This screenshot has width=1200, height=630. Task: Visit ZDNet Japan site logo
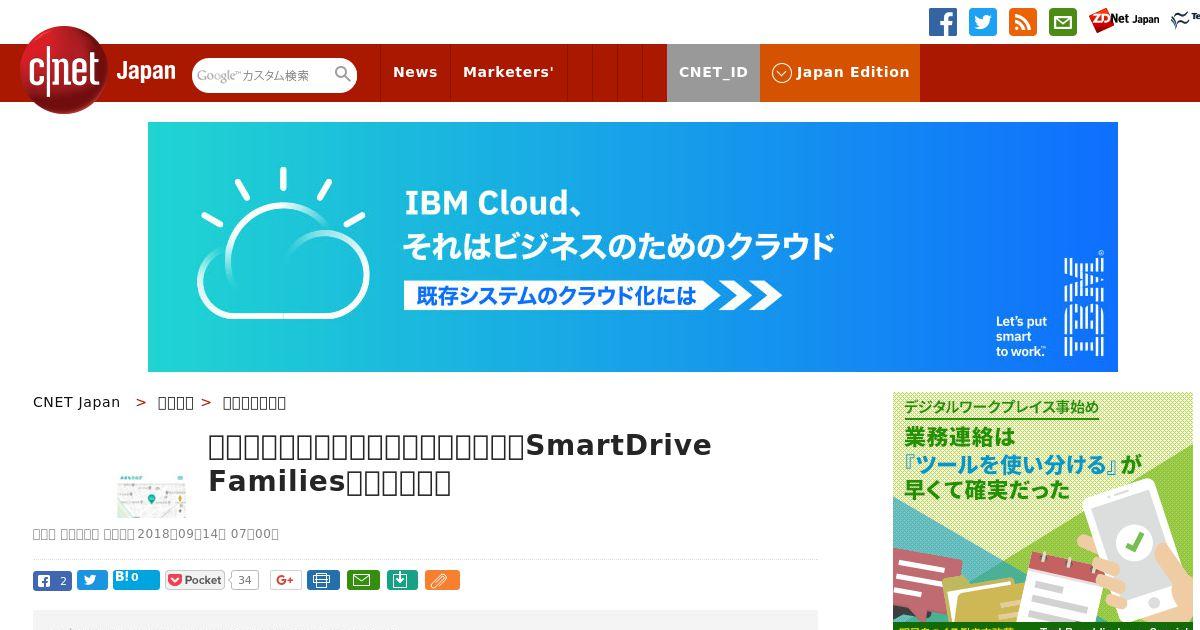pos(1124,20)
